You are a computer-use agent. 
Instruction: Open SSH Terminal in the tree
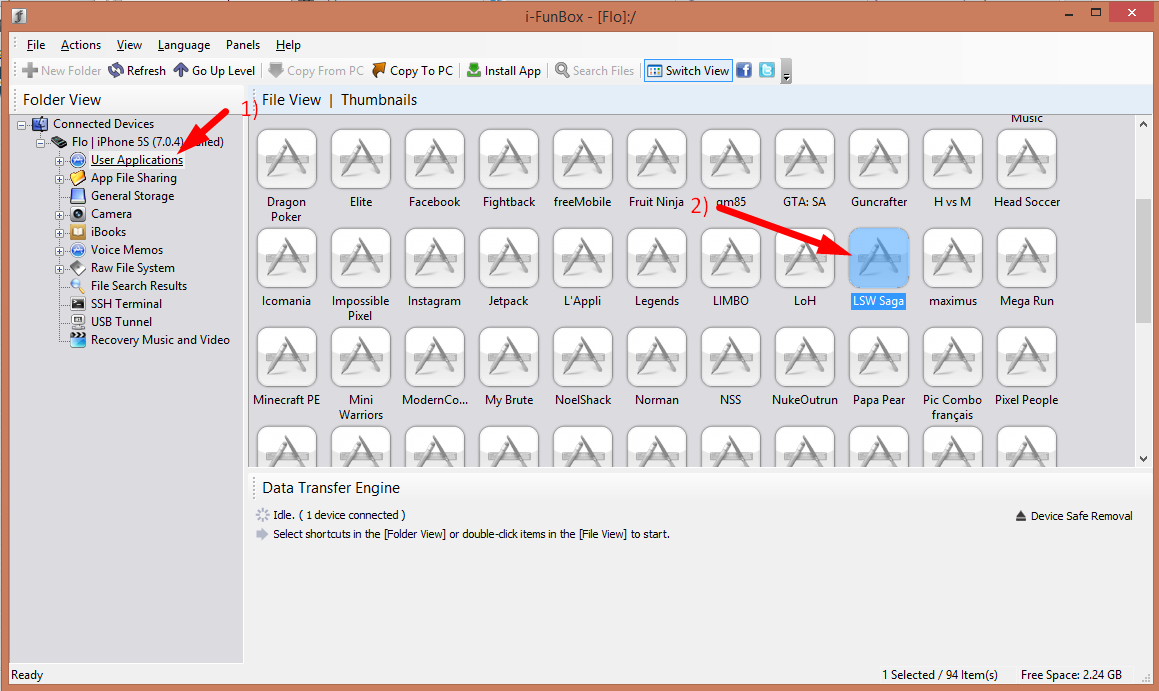(x=126, y=304)
